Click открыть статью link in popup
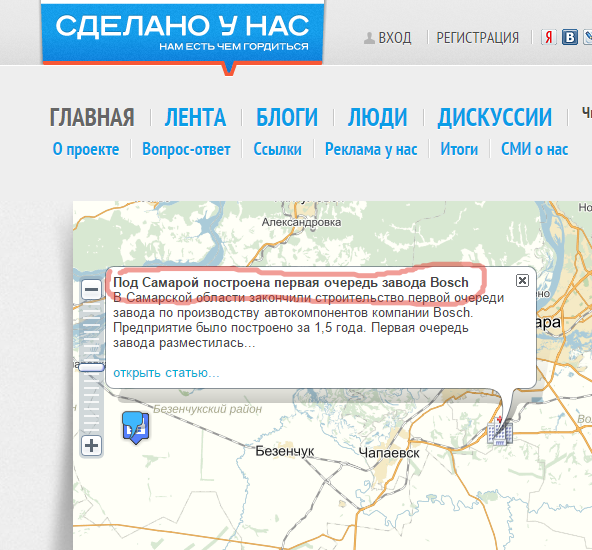Screen dimensions: 592x550 pos(166,373)
